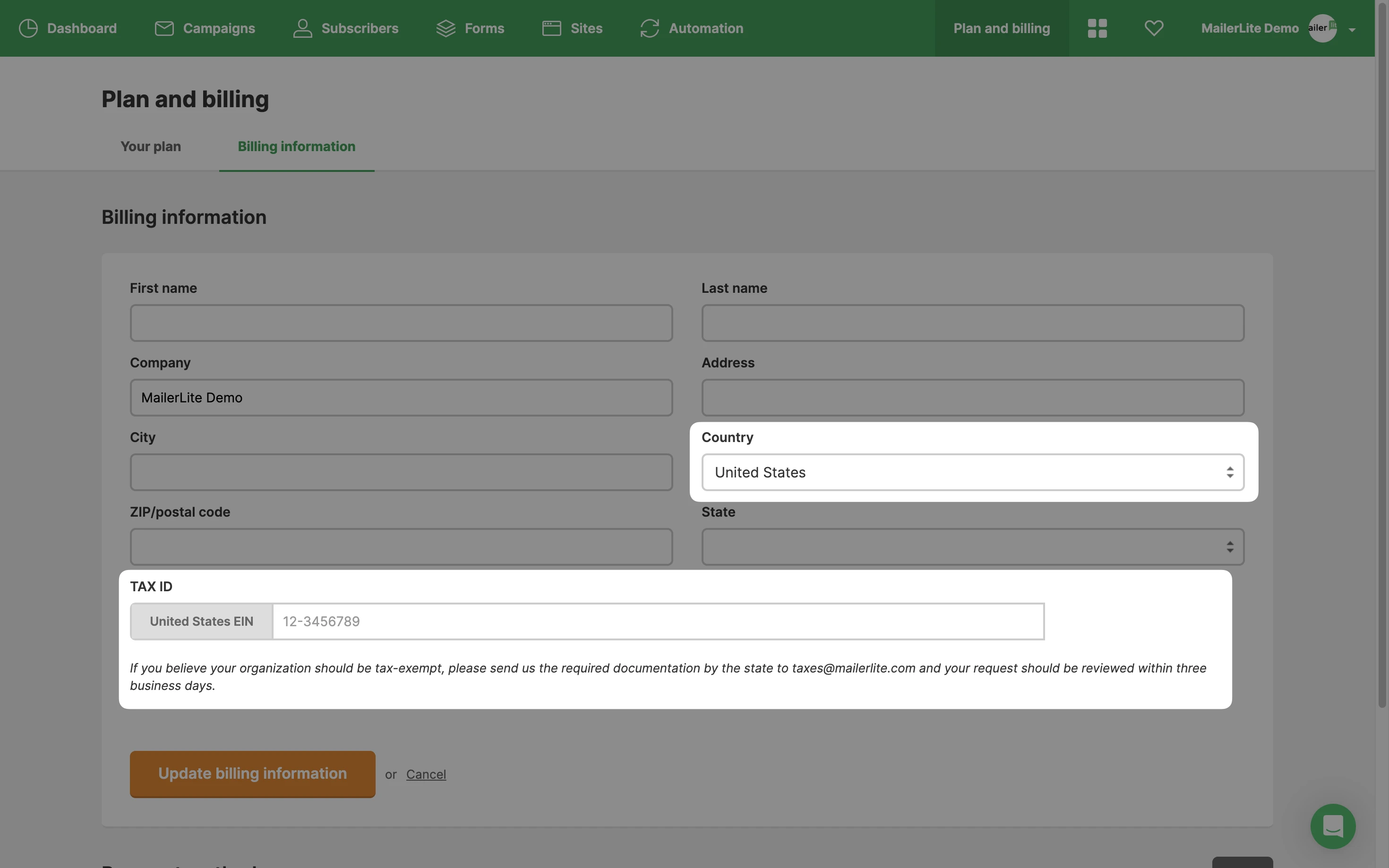The image size is (1389, 868).
Task: Expand MailerLite Demo account menu arrow
Action: 1352,30
